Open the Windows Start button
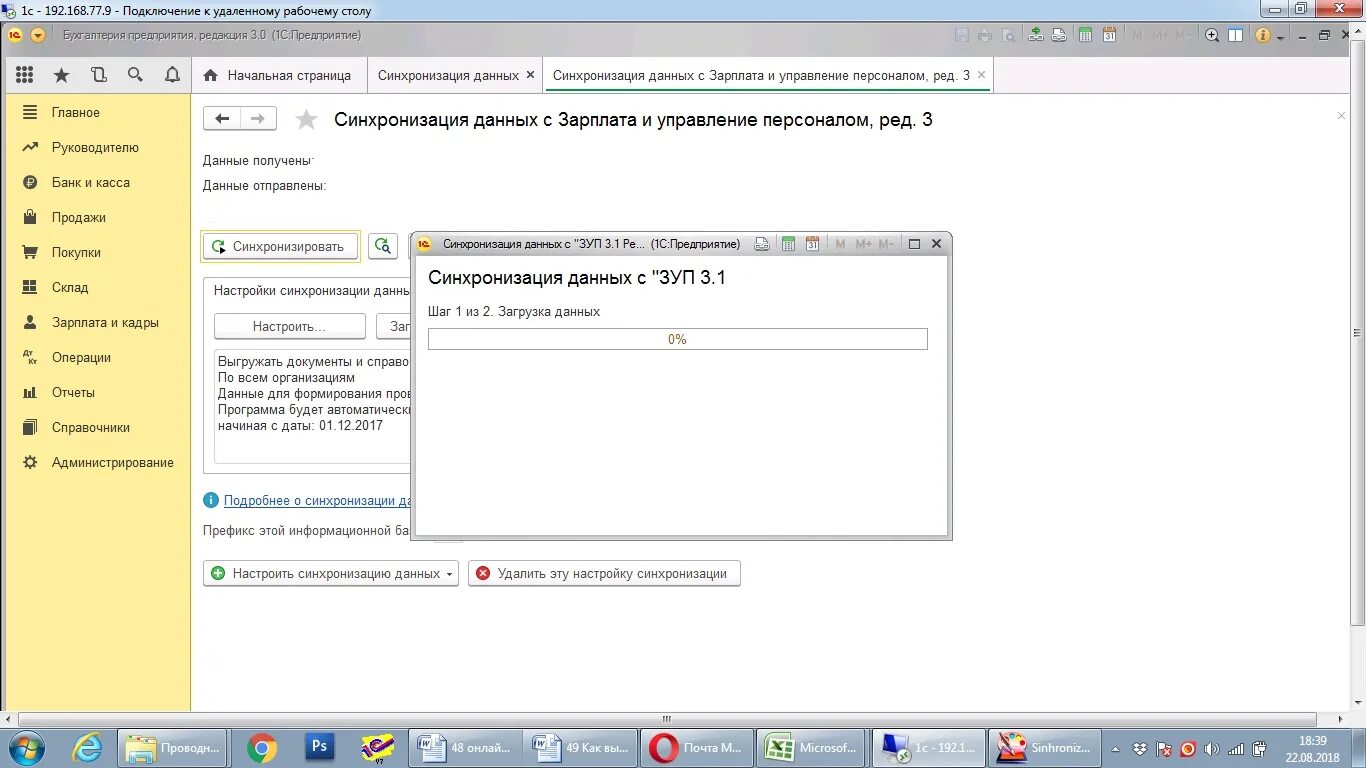1366x768 pixels. coord(25,747)
